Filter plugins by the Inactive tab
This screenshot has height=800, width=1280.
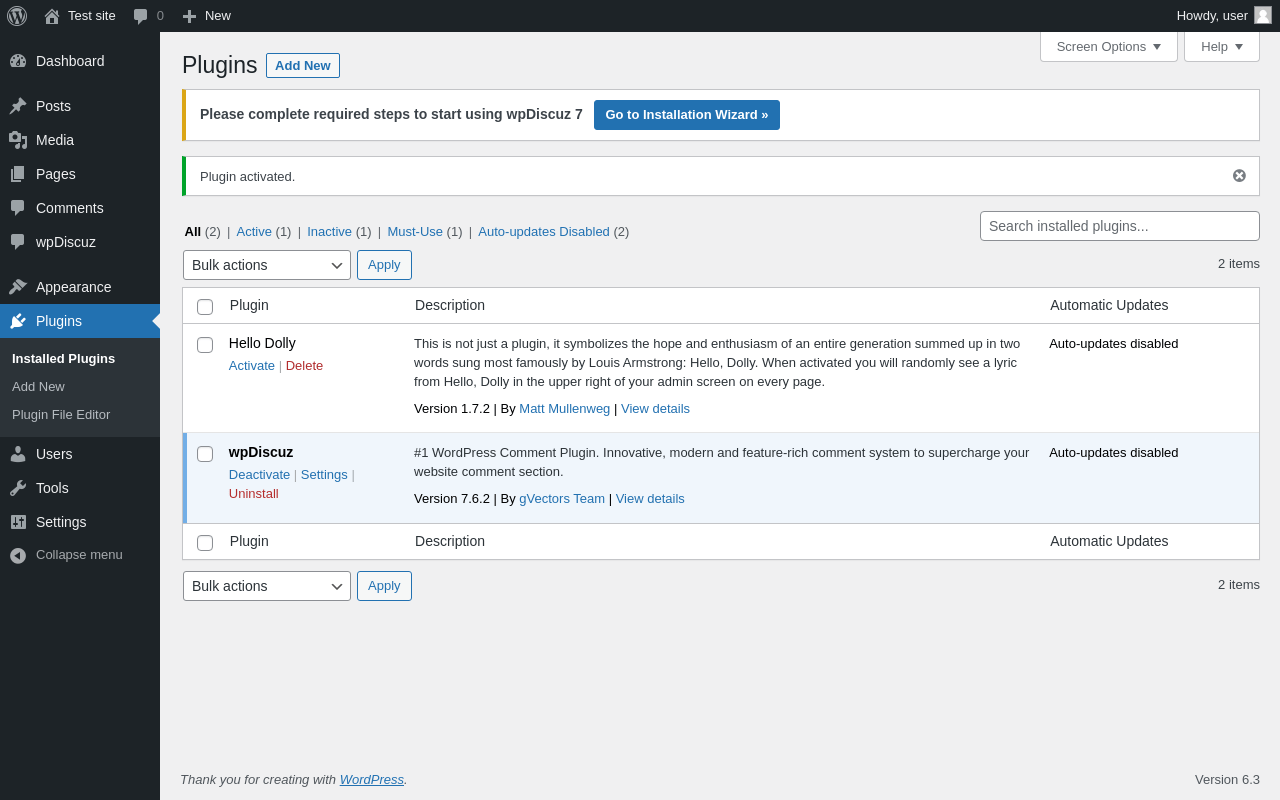(329, 232)
